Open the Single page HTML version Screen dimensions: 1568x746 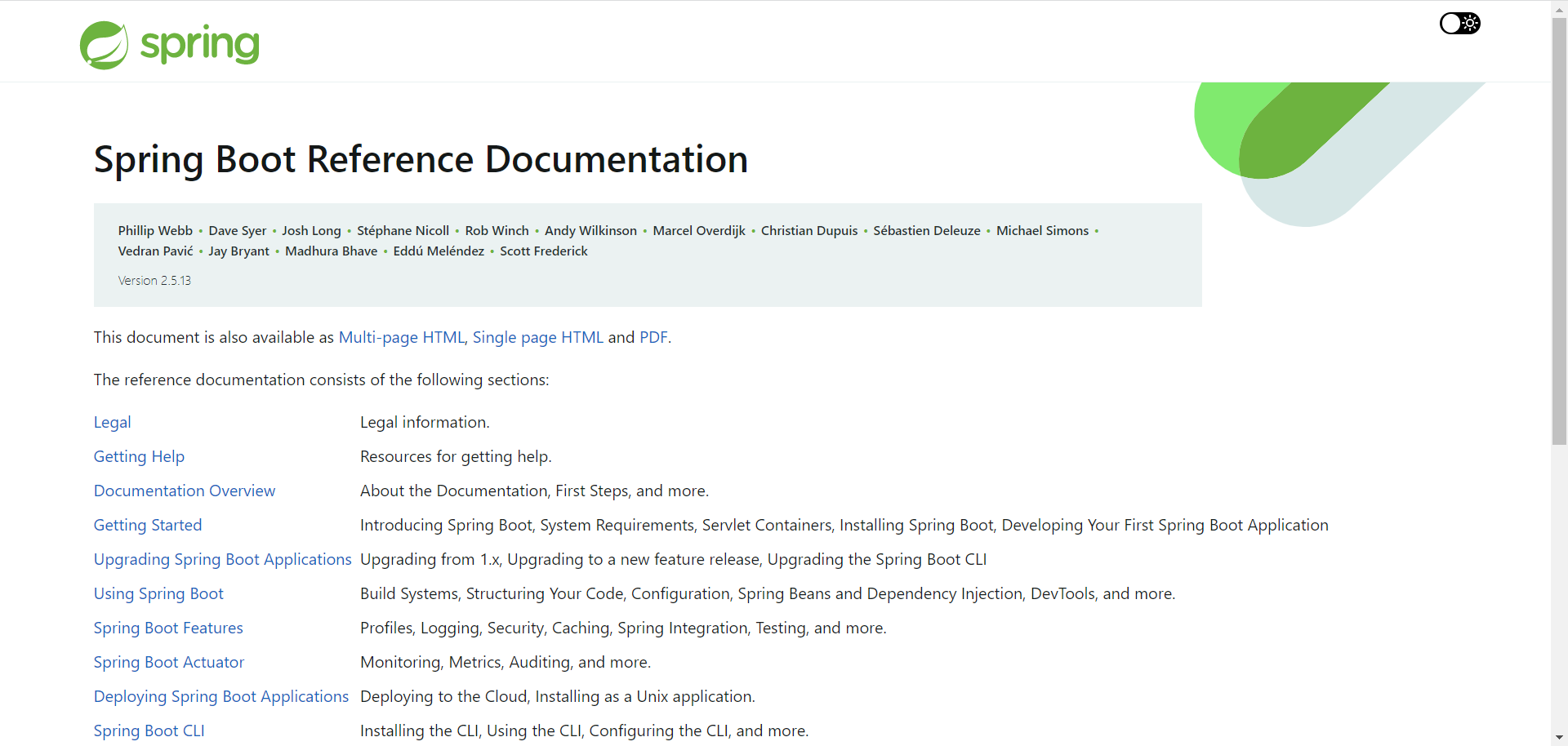click(x=538, y=337)
